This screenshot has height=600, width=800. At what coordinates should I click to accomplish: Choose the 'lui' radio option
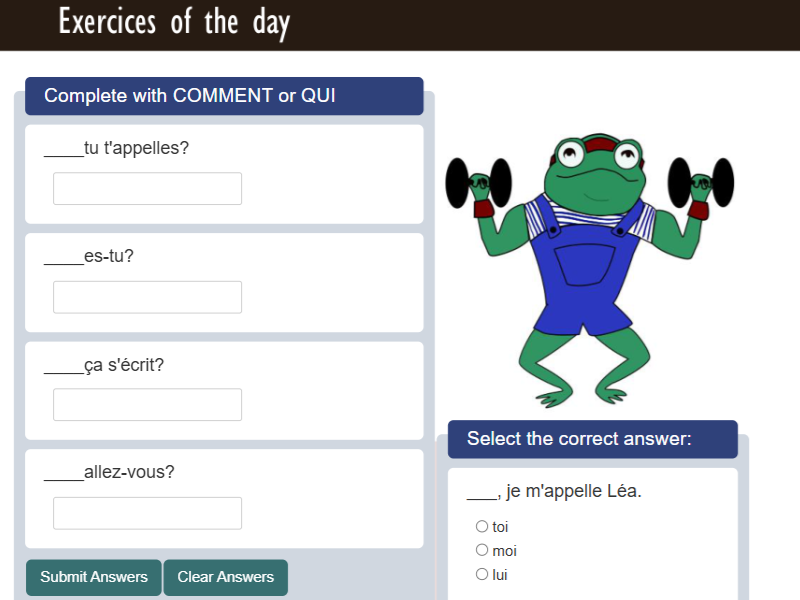pyautogui.click(x=482, y=574)
